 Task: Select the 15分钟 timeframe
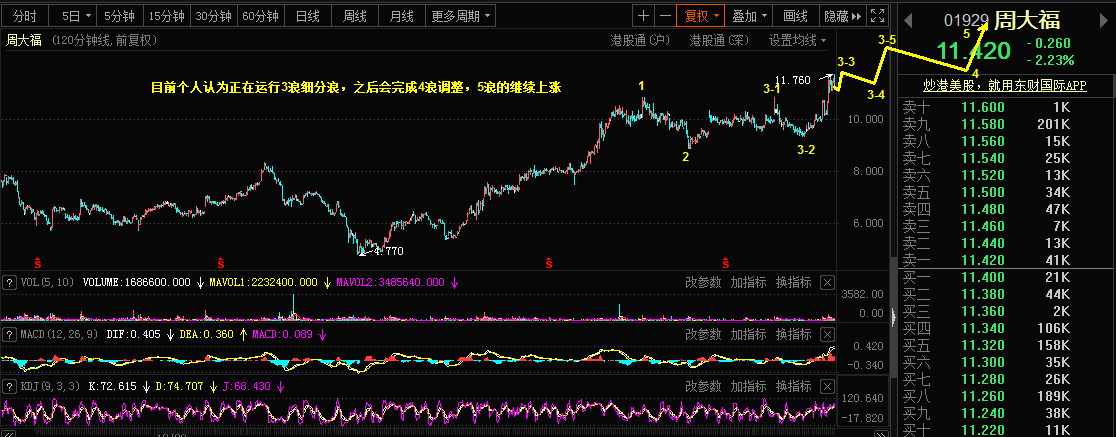(x=167, y=16)
